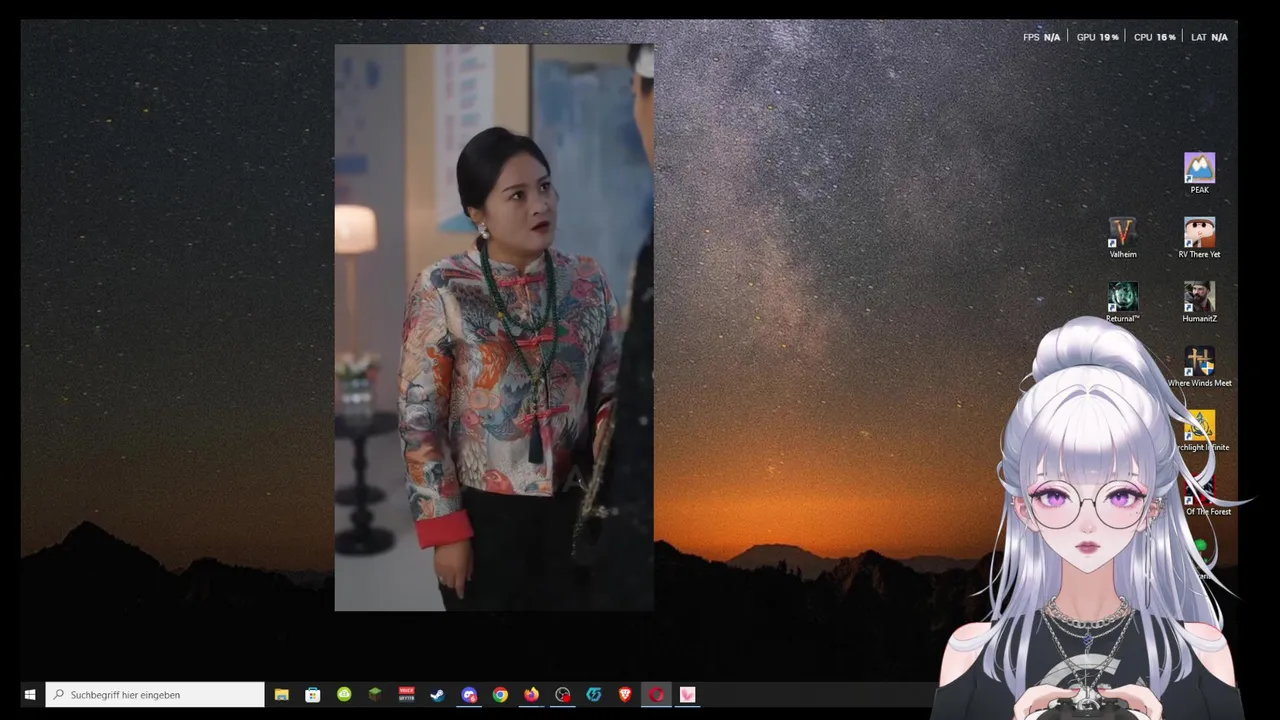Open OBS Studio from the taskbar
The height and width of the screenshot is (720, 1280).
click(x=563, y=694)
